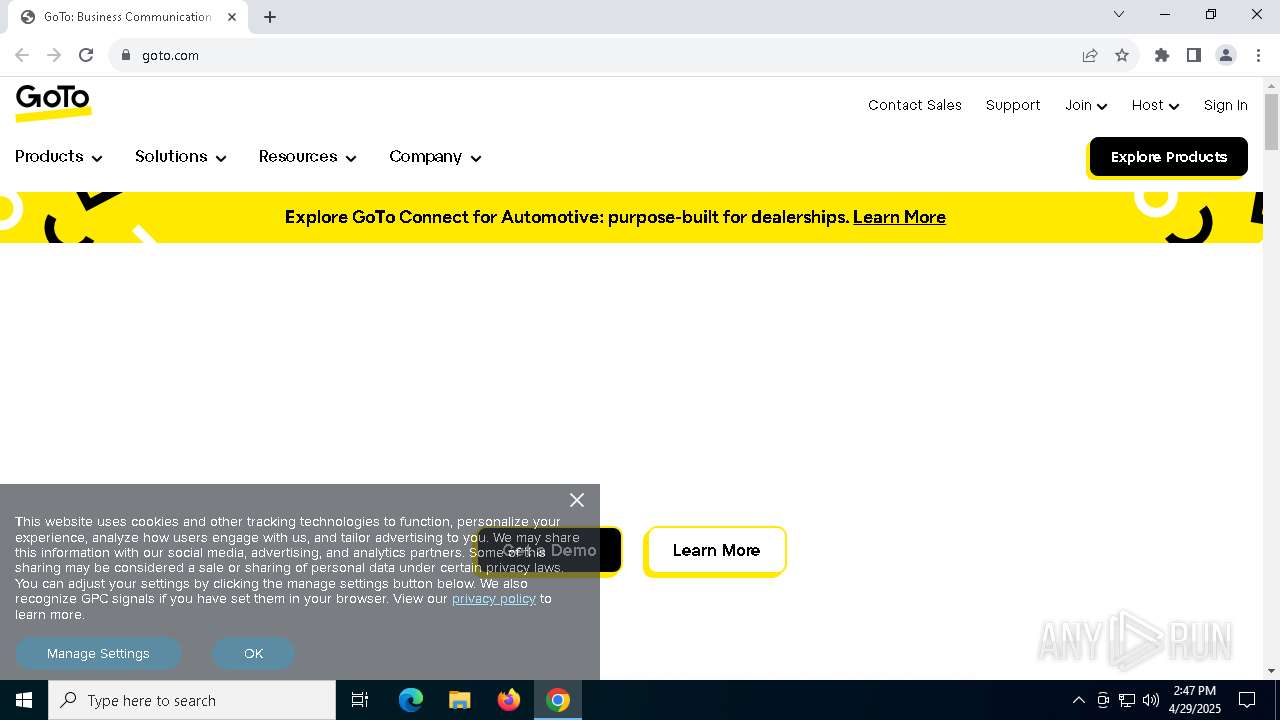Expand the Join dropdown
This screenshot has width=1280, height=720.
click(x=1086, y=105)
